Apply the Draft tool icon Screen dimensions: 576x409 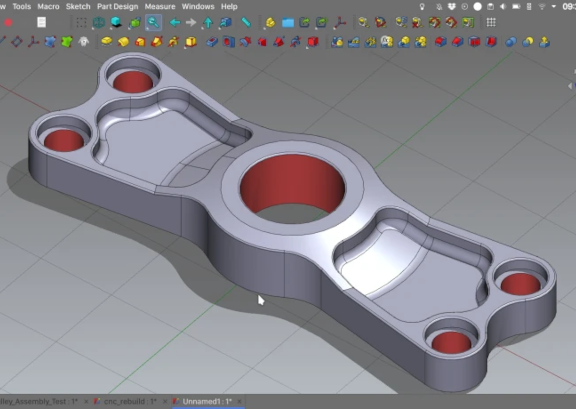(474, 42)
